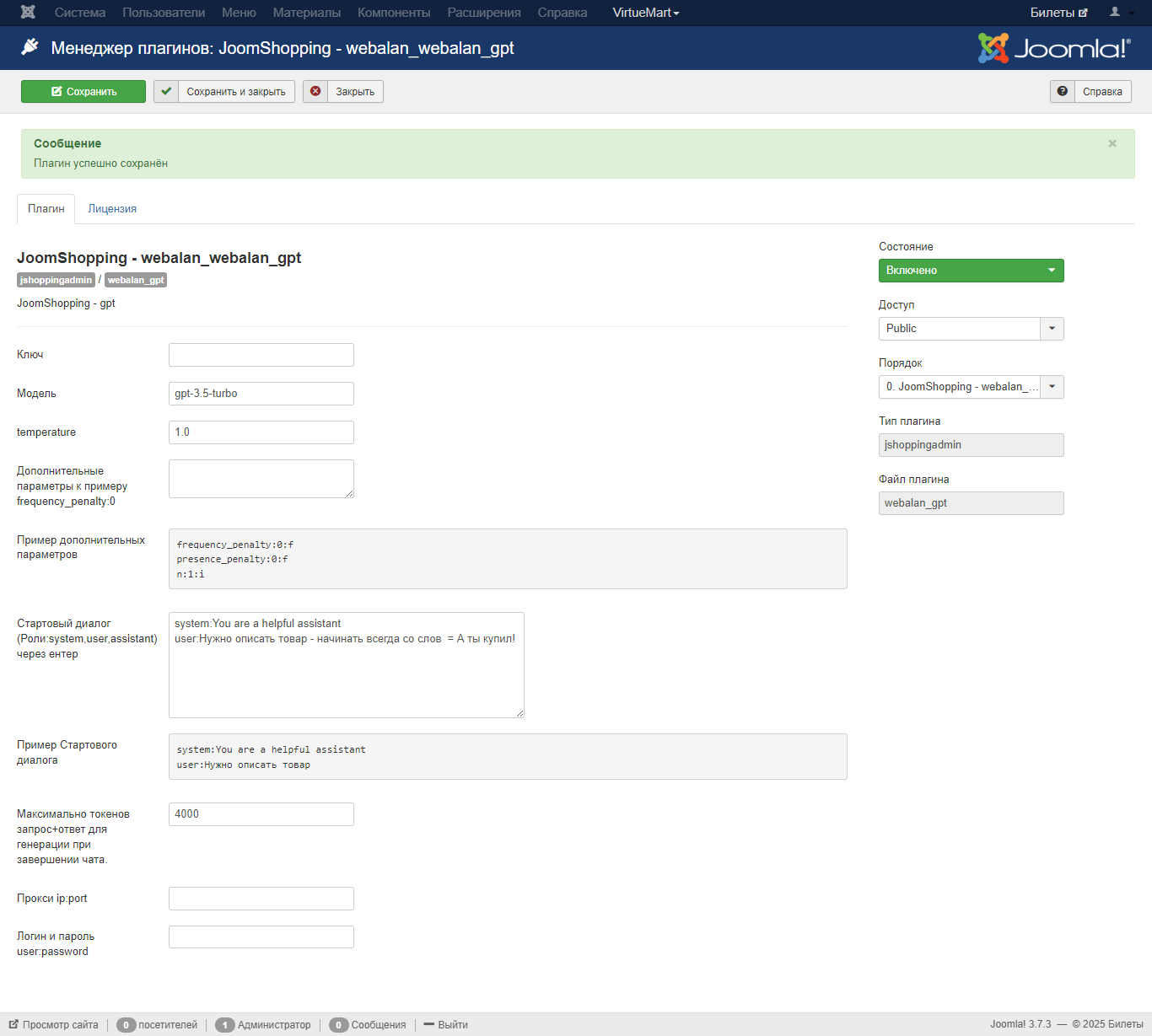
Task: Click Сохранить и закрыть button
Action: click(224, 91)
